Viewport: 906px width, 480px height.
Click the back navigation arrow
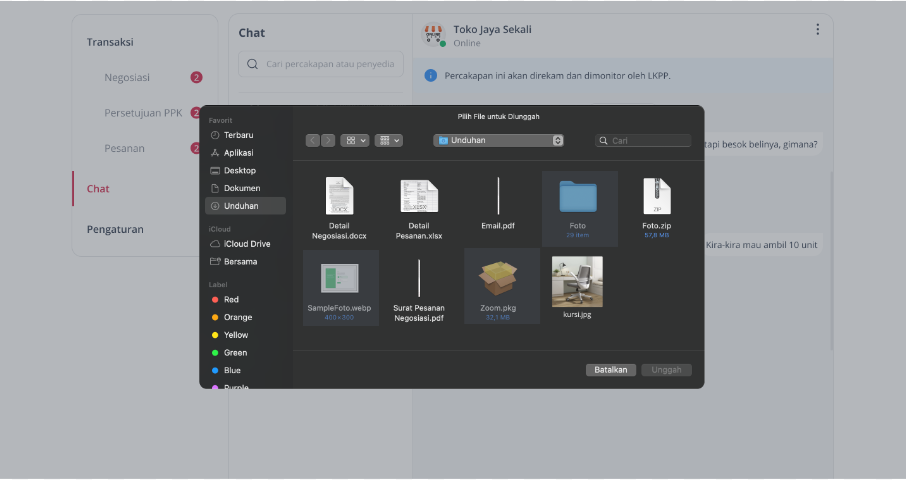(x=313, y=140)
